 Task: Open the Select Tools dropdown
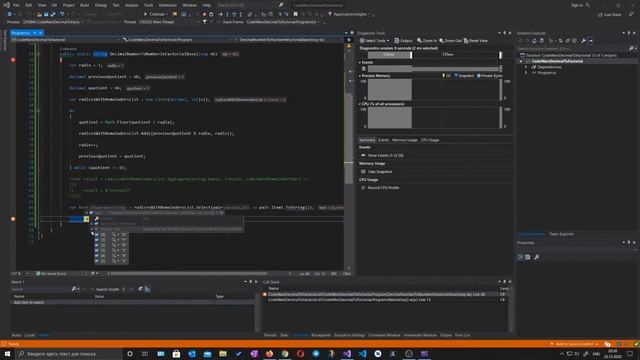[374, 41]
